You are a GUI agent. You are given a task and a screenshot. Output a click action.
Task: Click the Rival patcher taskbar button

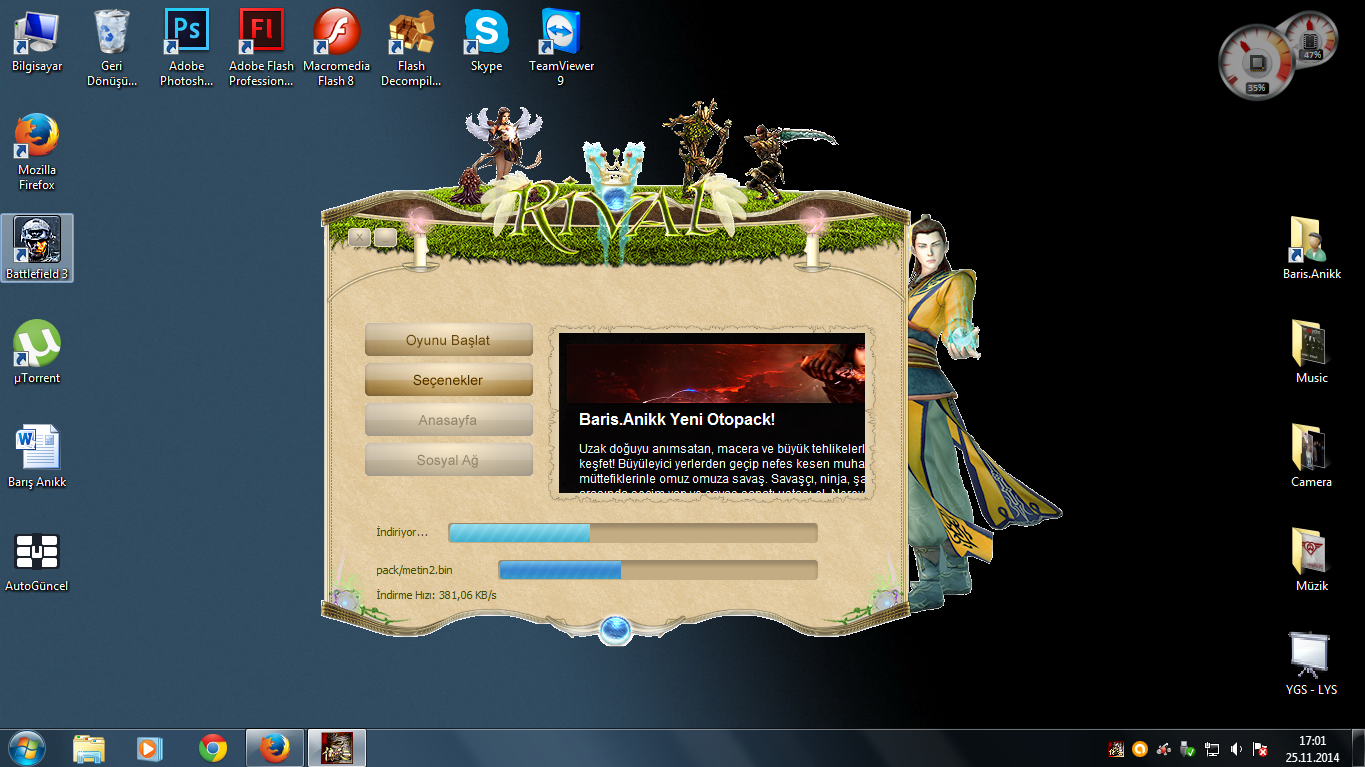tap(337, 748)
